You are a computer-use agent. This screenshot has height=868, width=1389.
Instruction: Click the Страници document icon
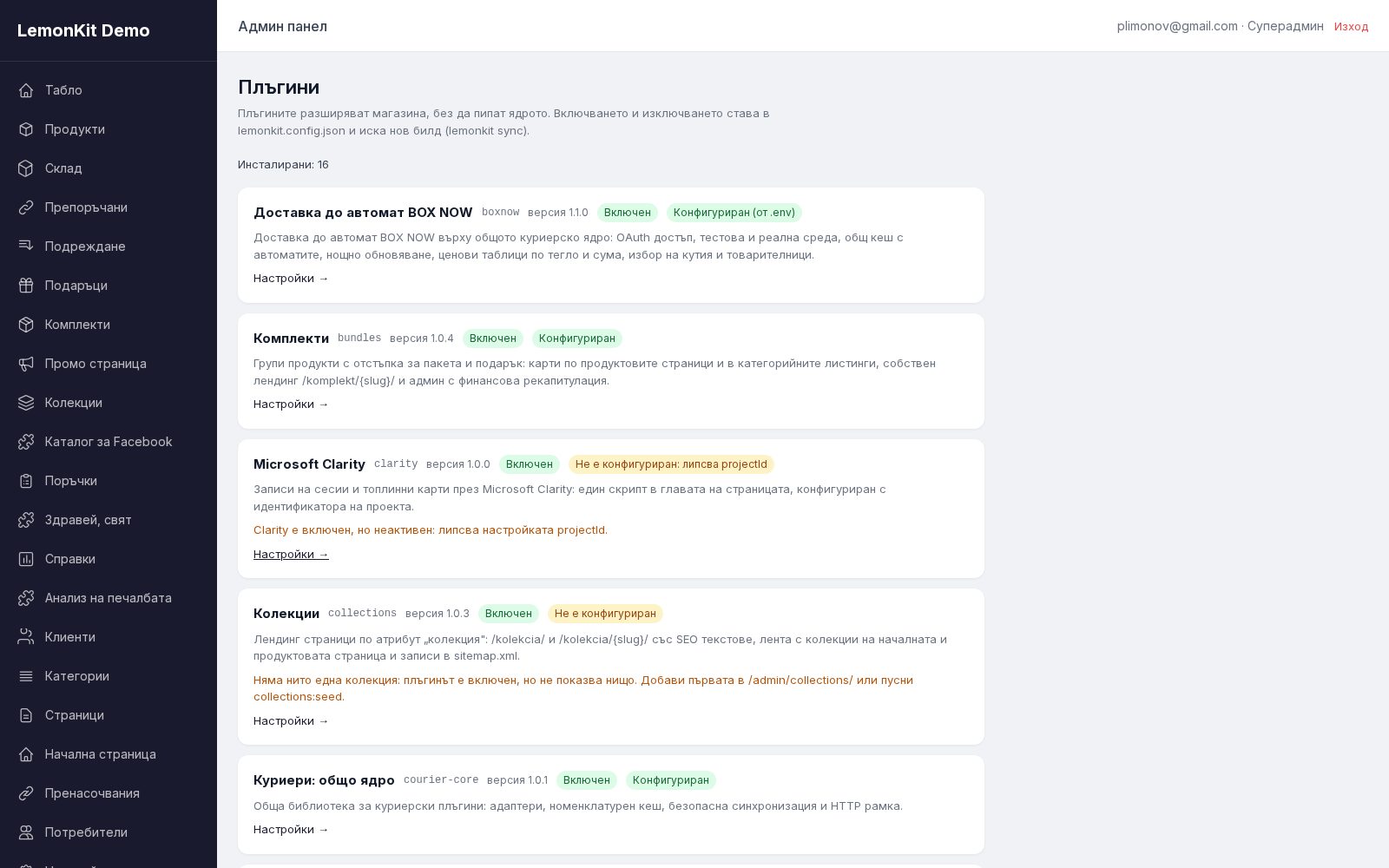(26, 715)
